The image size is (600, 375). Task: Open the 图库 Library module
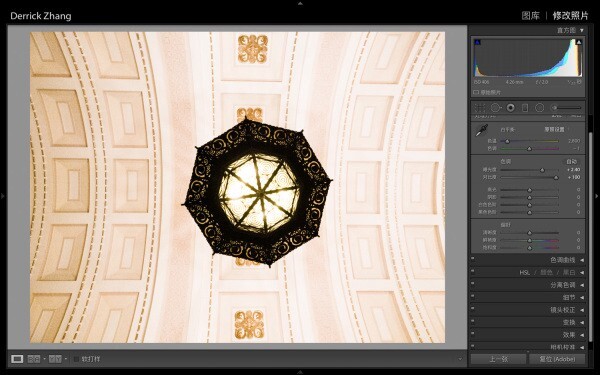pos(530,16)
